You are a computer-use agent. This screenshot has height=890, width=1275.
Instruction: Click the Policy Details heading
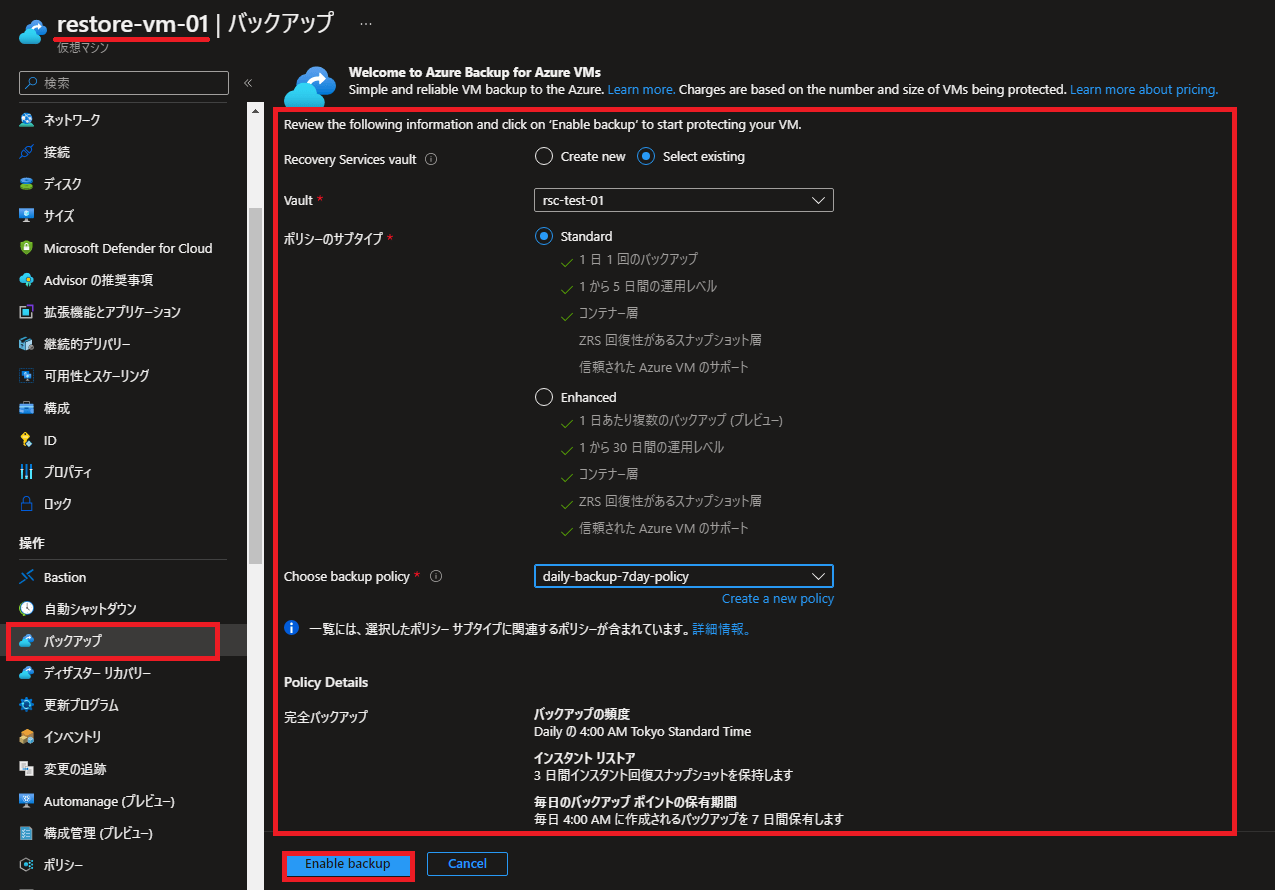pos(326,682)
